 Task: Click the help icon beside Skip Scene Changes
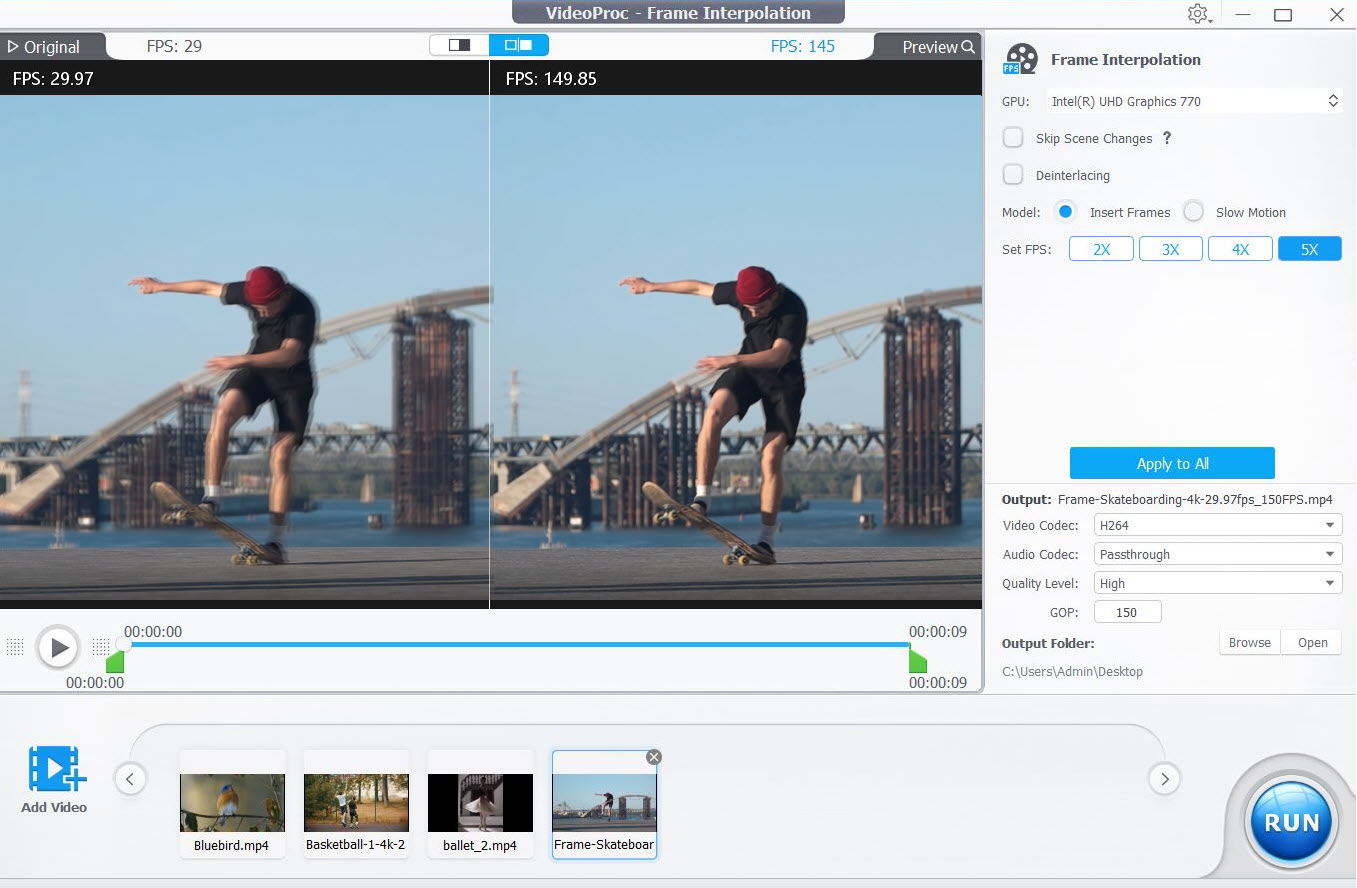1166,138
